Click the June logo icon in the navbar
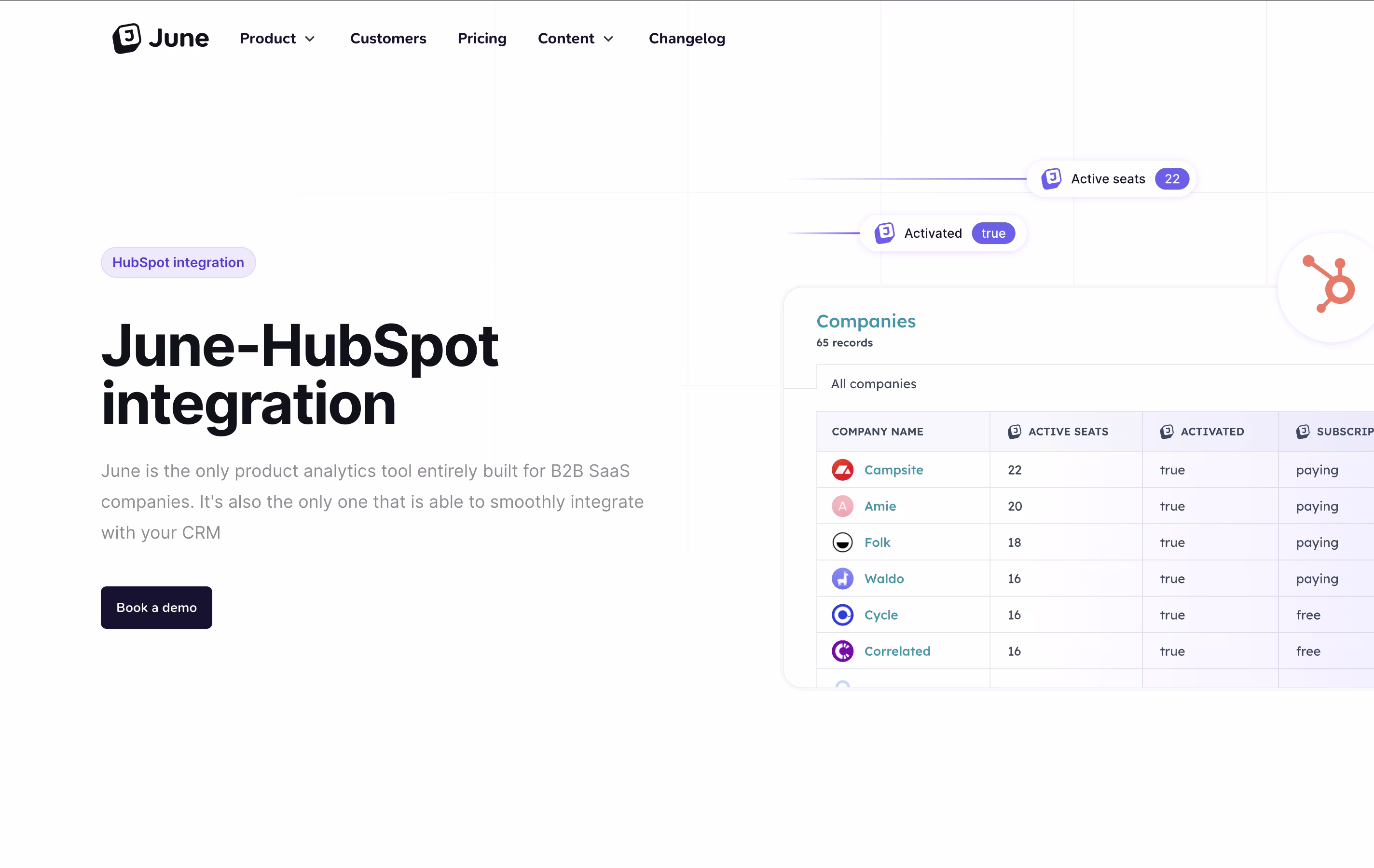The height and width of the screenshot is (868, 1374). pos(127,38)
